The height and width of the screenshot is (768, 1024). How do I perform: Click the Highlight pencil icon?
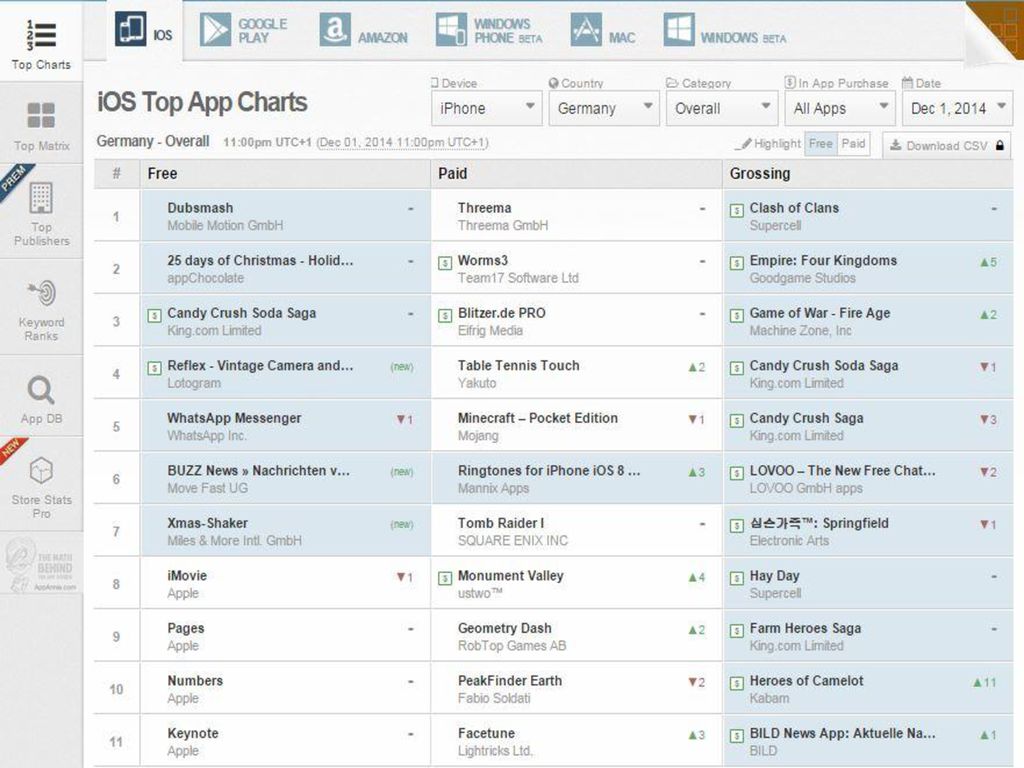click(743, 144)
